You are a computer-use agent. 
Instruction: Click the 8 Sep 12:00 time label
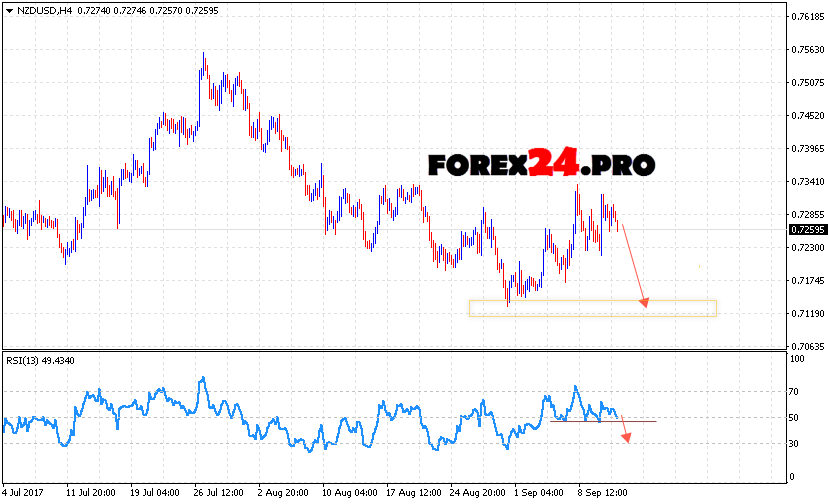point(603,493)
